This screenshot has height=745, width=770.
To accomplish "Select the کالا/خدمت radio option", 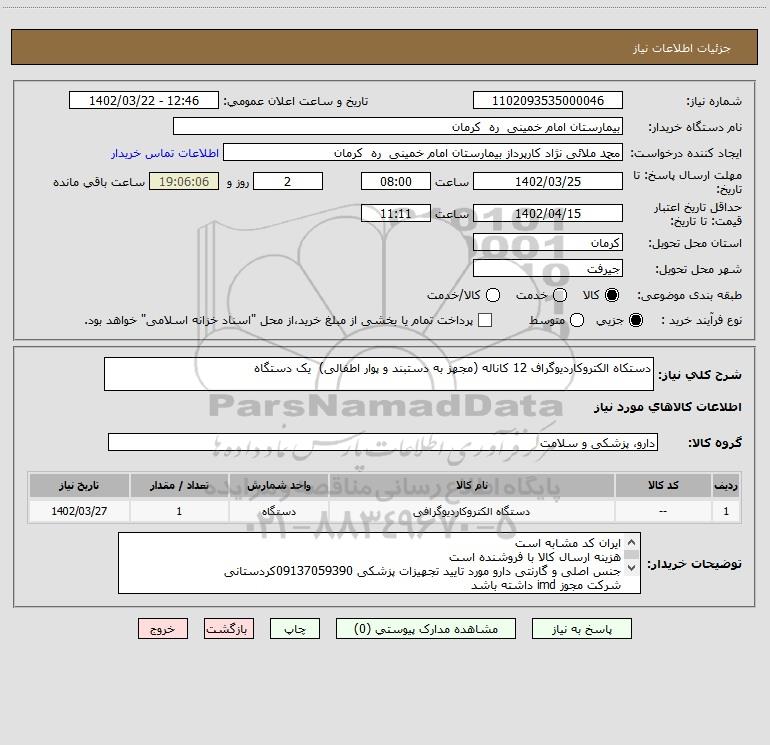I will 493,295.
